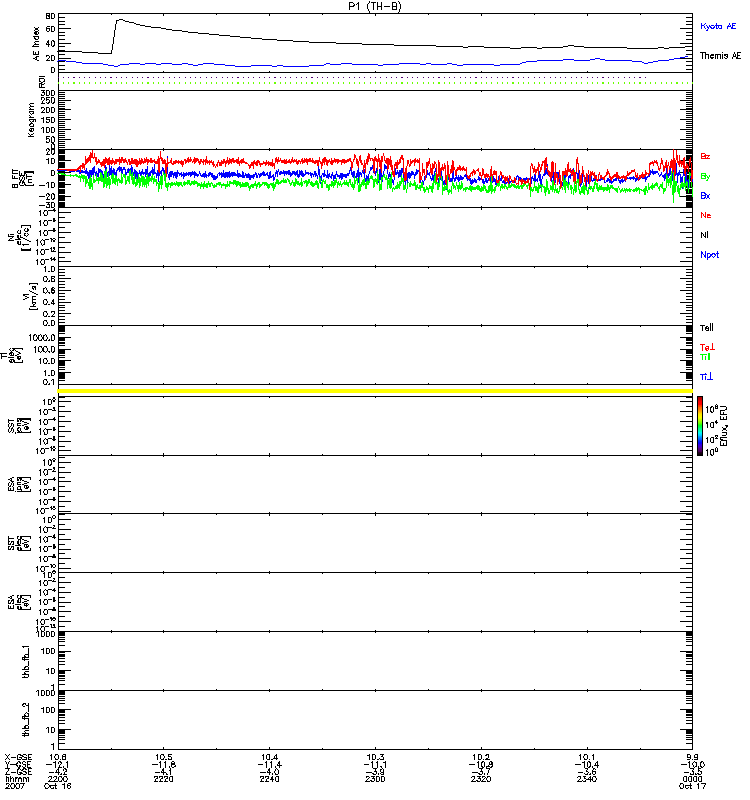Select the green By legend entry

[x=705, y=176]
